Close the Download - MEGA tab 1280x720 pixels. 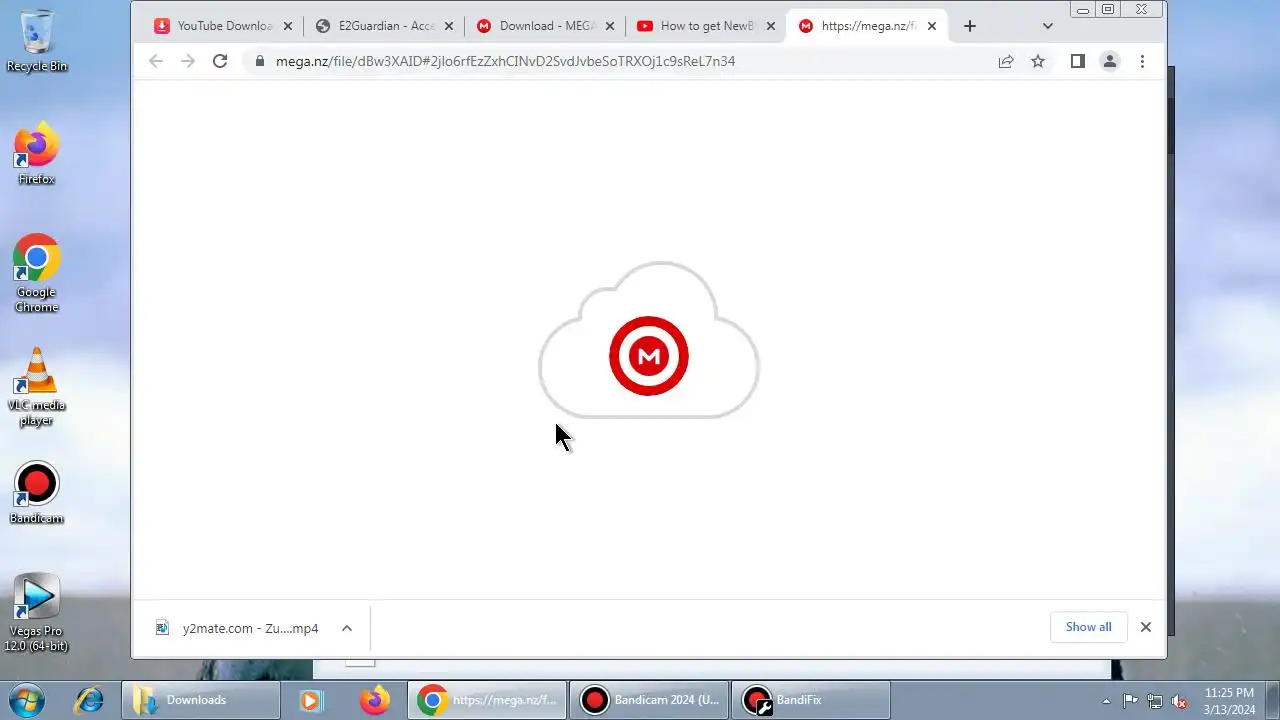pos(610,26)
